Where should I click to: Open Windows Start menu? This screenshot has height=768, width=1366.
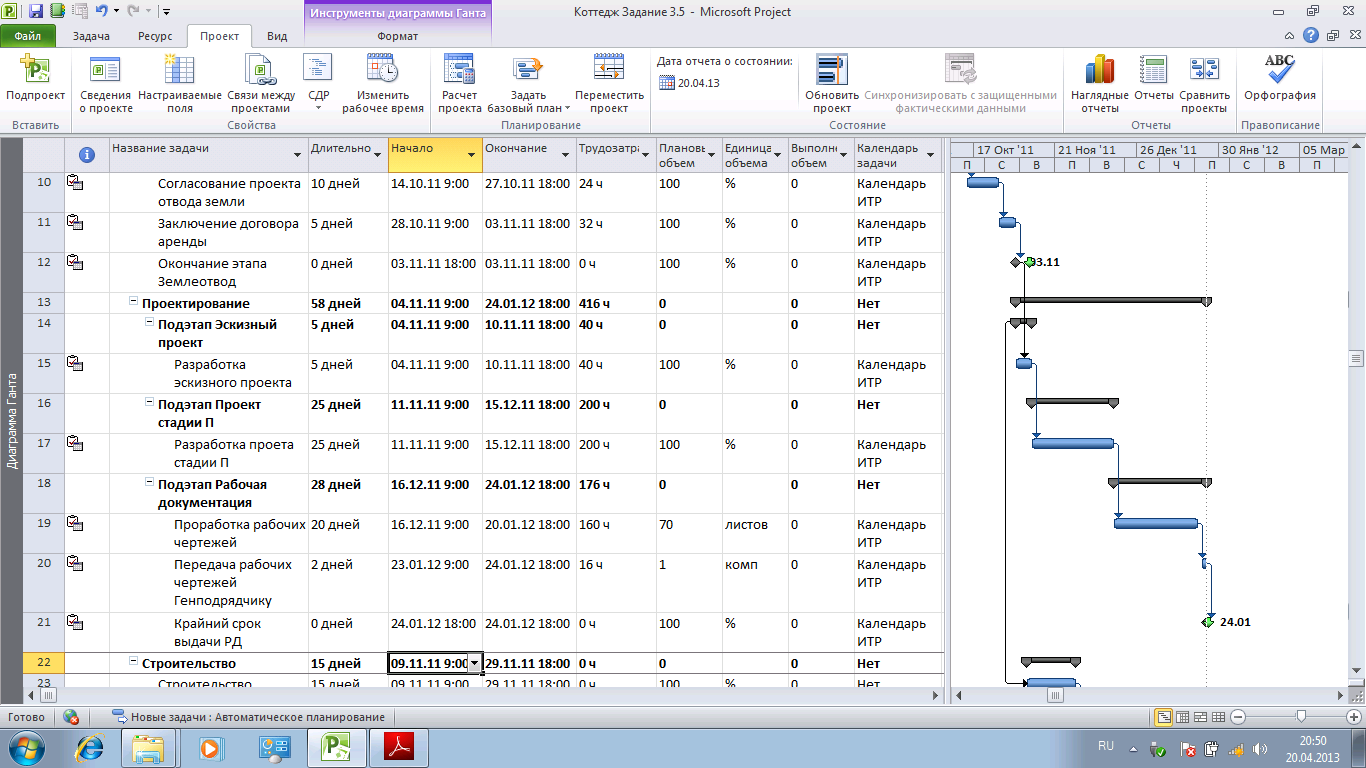pyautogui.click(x=29, y=747)
